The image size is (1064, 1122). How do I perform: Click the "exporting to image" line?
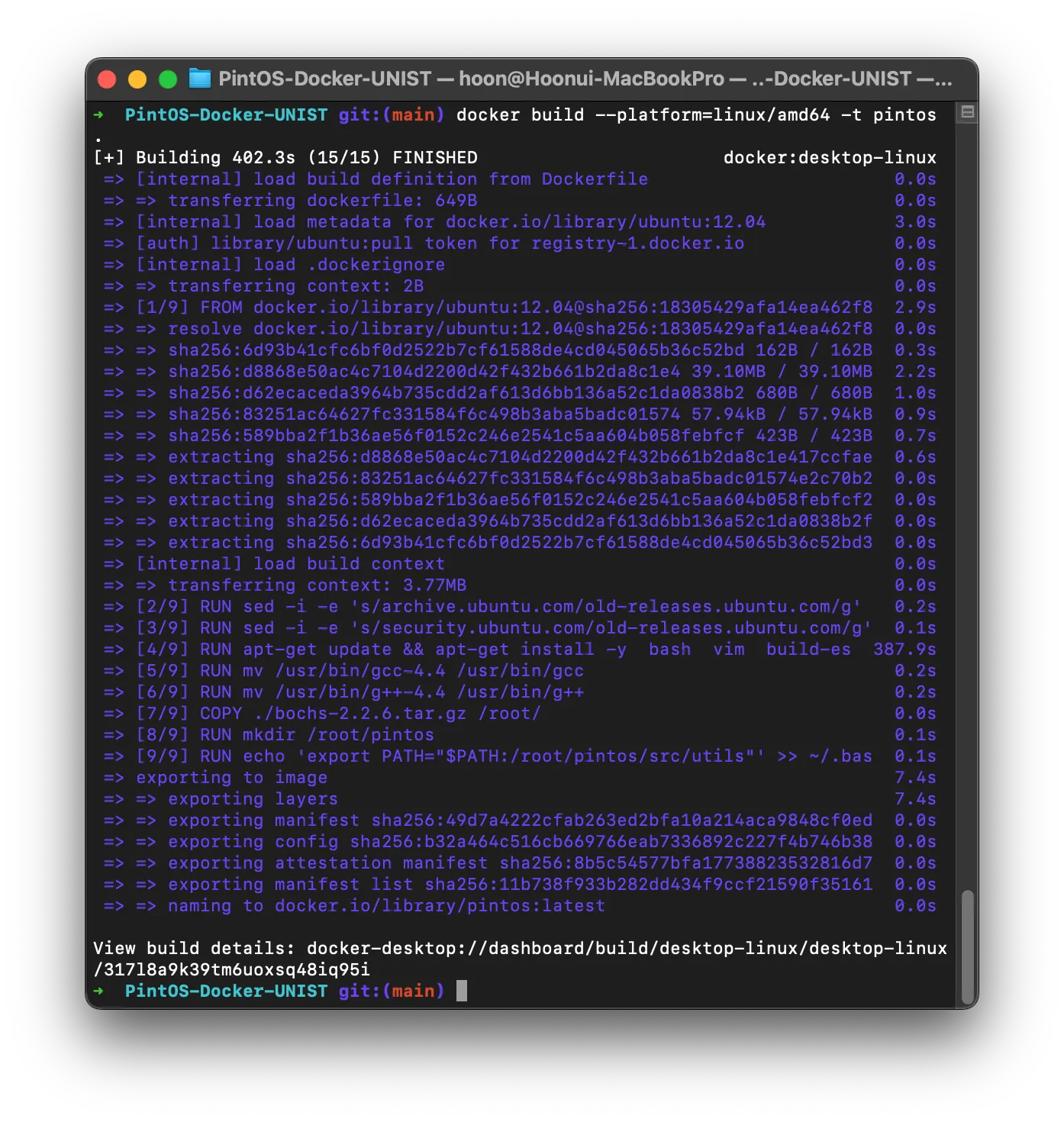click(x=231, y=778)
